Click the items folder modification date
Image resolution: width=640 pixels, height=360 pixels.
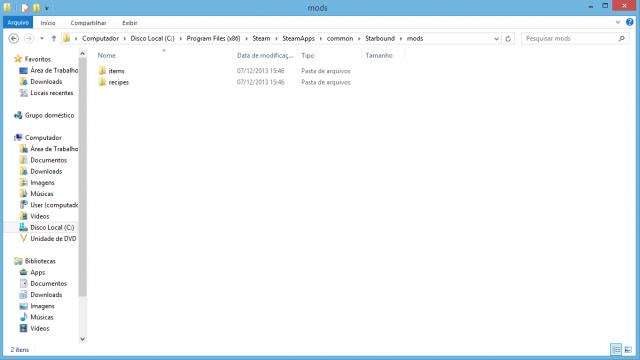click(x=260, y=71)
